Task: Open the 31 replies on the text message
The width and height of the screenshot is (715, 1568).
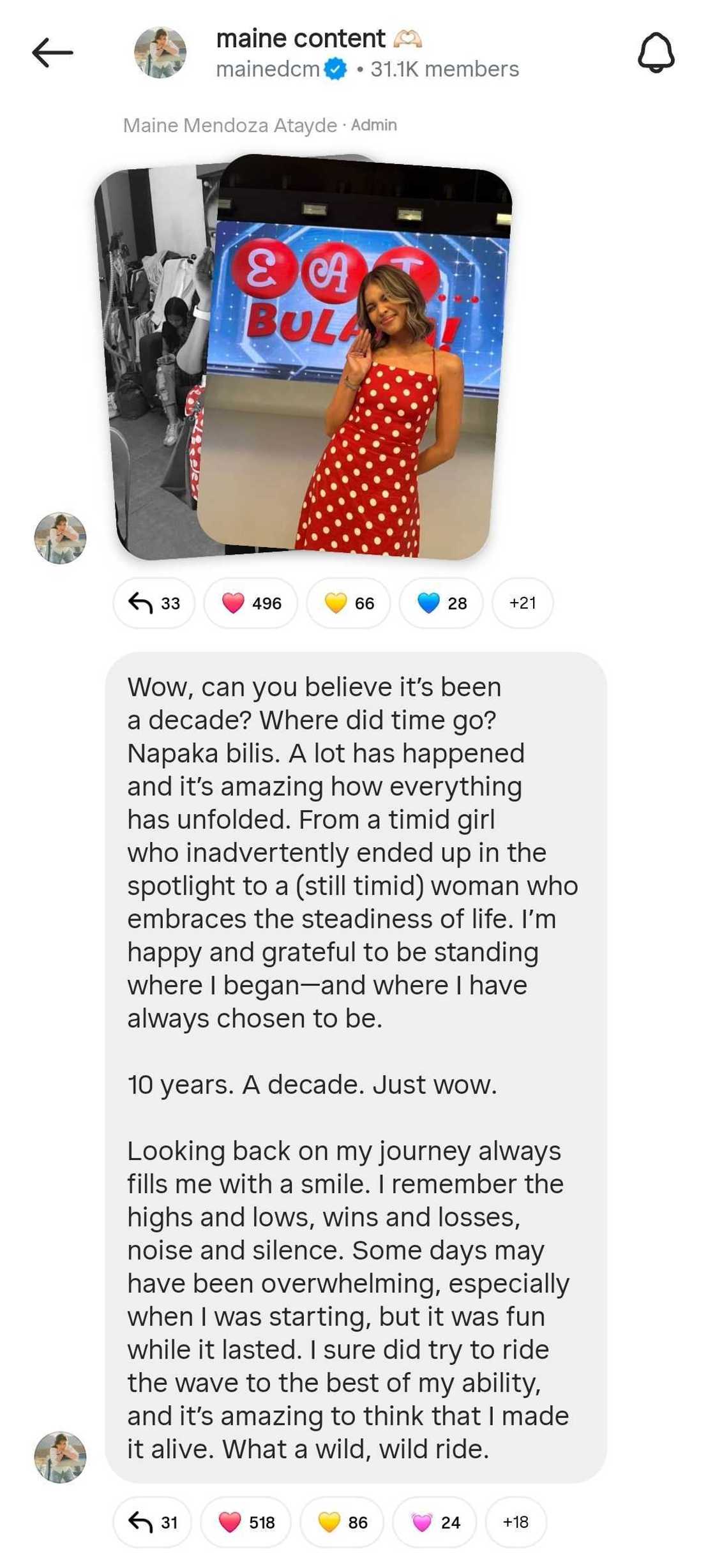Action: (153, 1523)
